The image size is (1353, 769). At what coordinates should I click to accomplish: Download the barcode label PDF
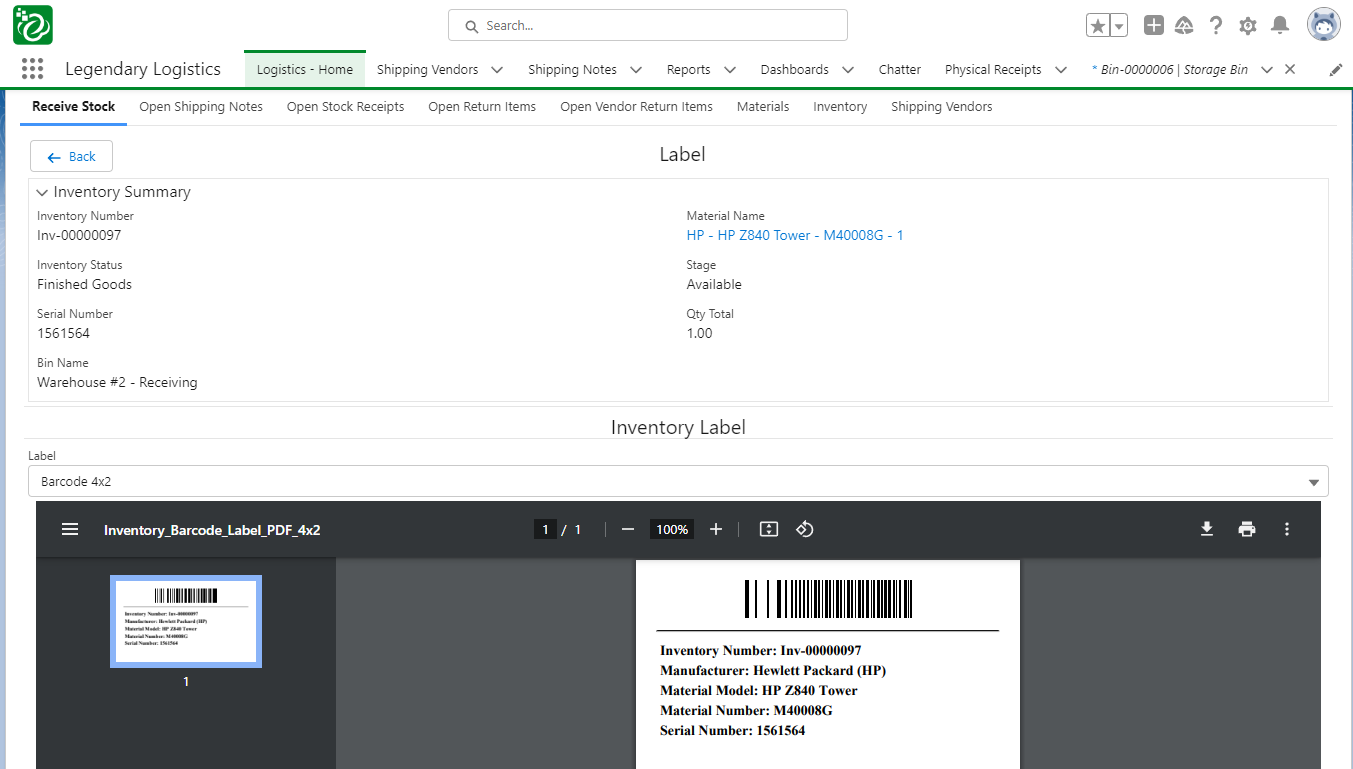[1207, 529]
